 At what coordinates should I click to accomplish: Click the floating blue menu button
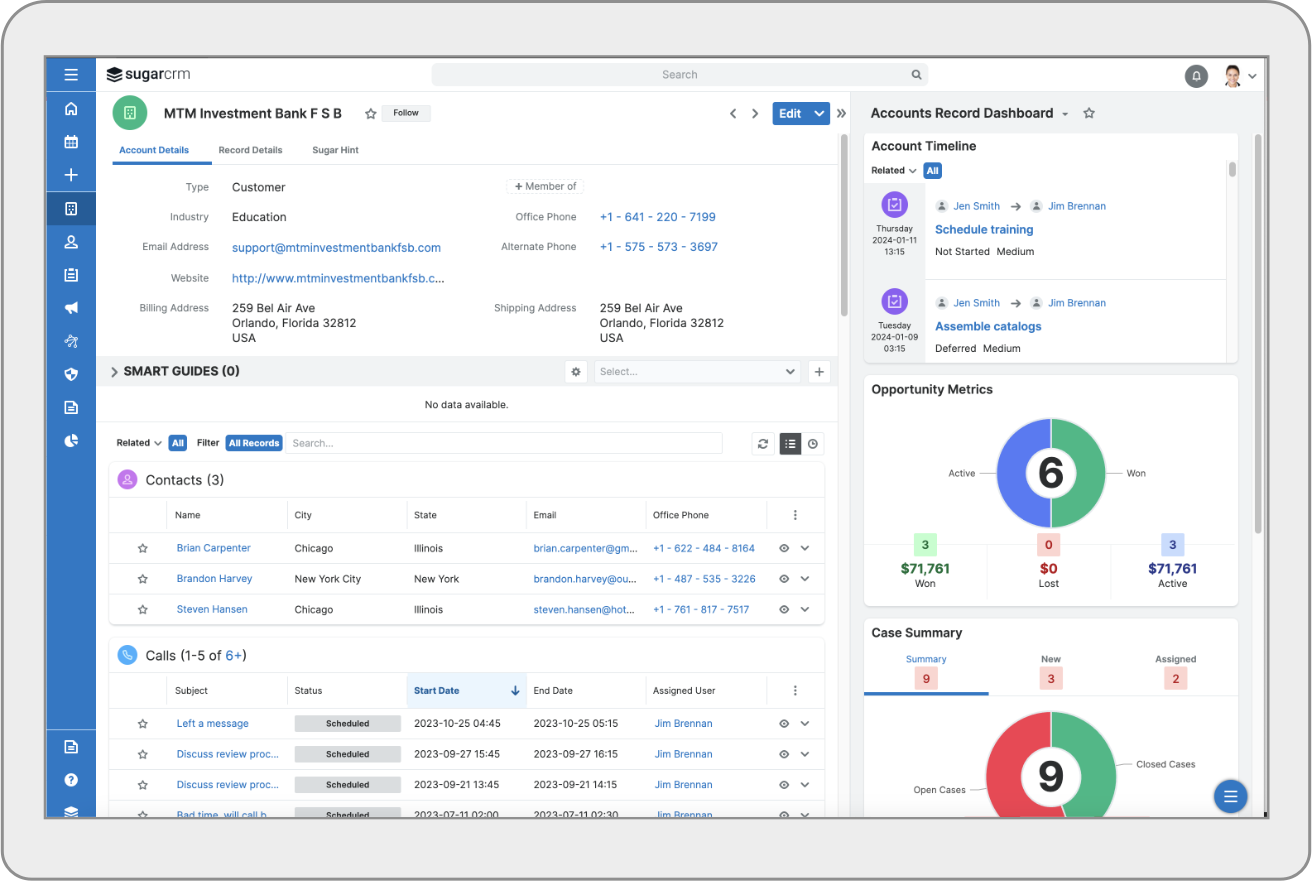[x=1230, y=797]
